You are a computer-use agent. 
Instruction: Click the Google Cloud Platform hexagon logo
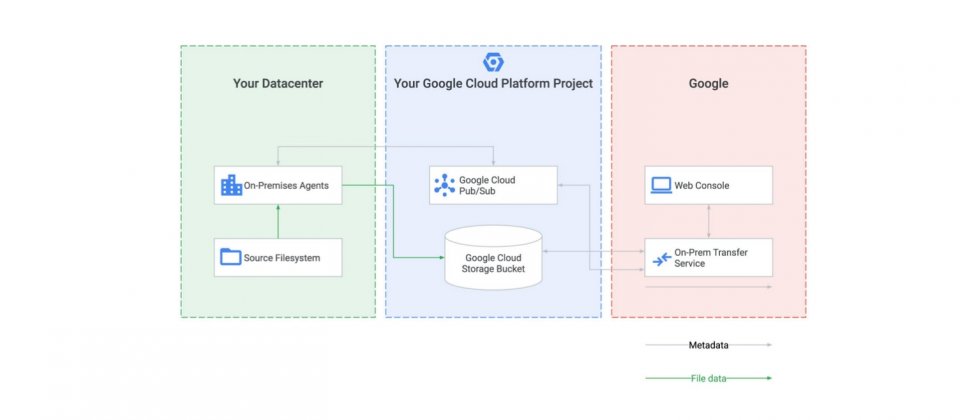click(x=493, y=62)
